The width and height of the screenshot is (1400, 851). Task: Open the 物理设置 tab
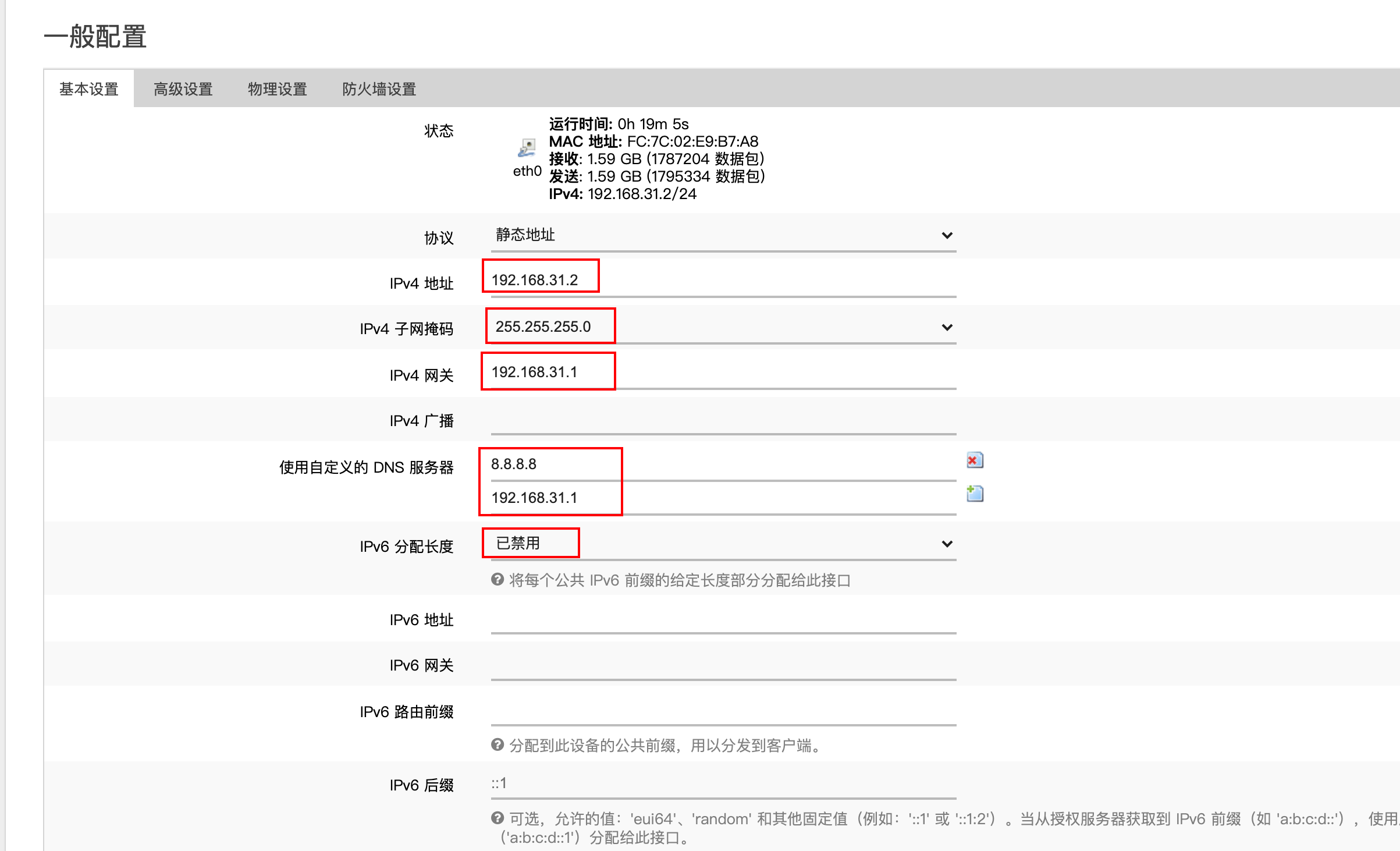click(278, 89)
